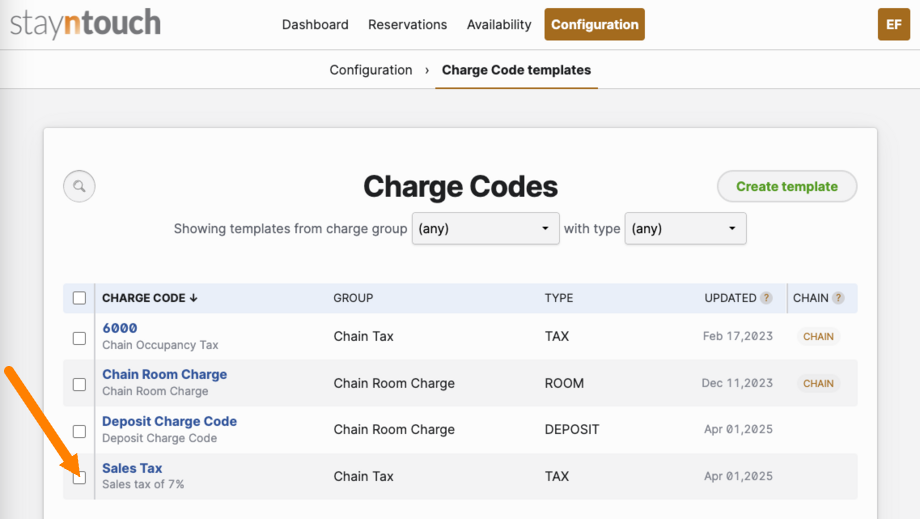Open the Sales Tax template link

132,468
